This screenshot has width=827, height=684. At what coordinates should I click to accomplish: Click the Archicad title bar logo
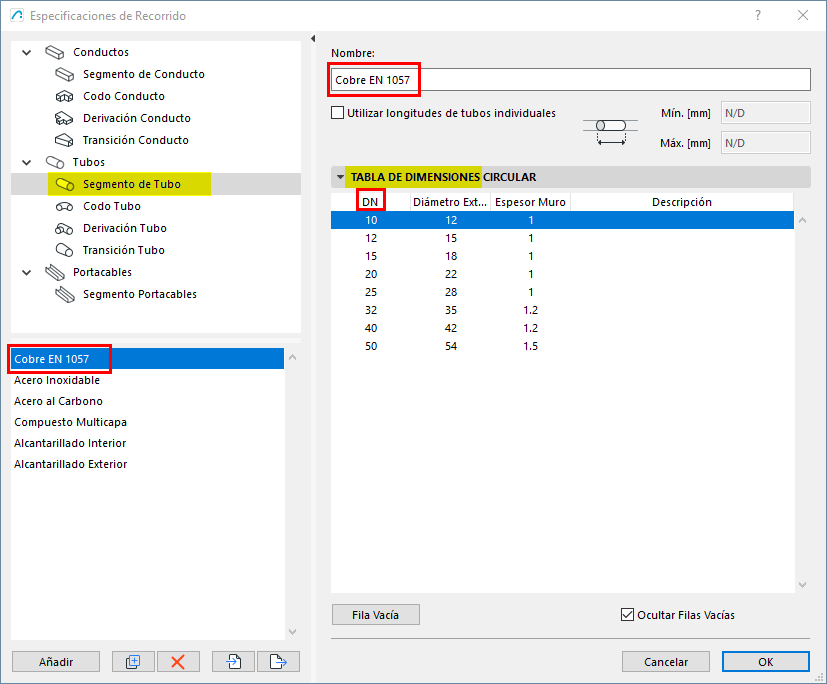coord(17,15)
